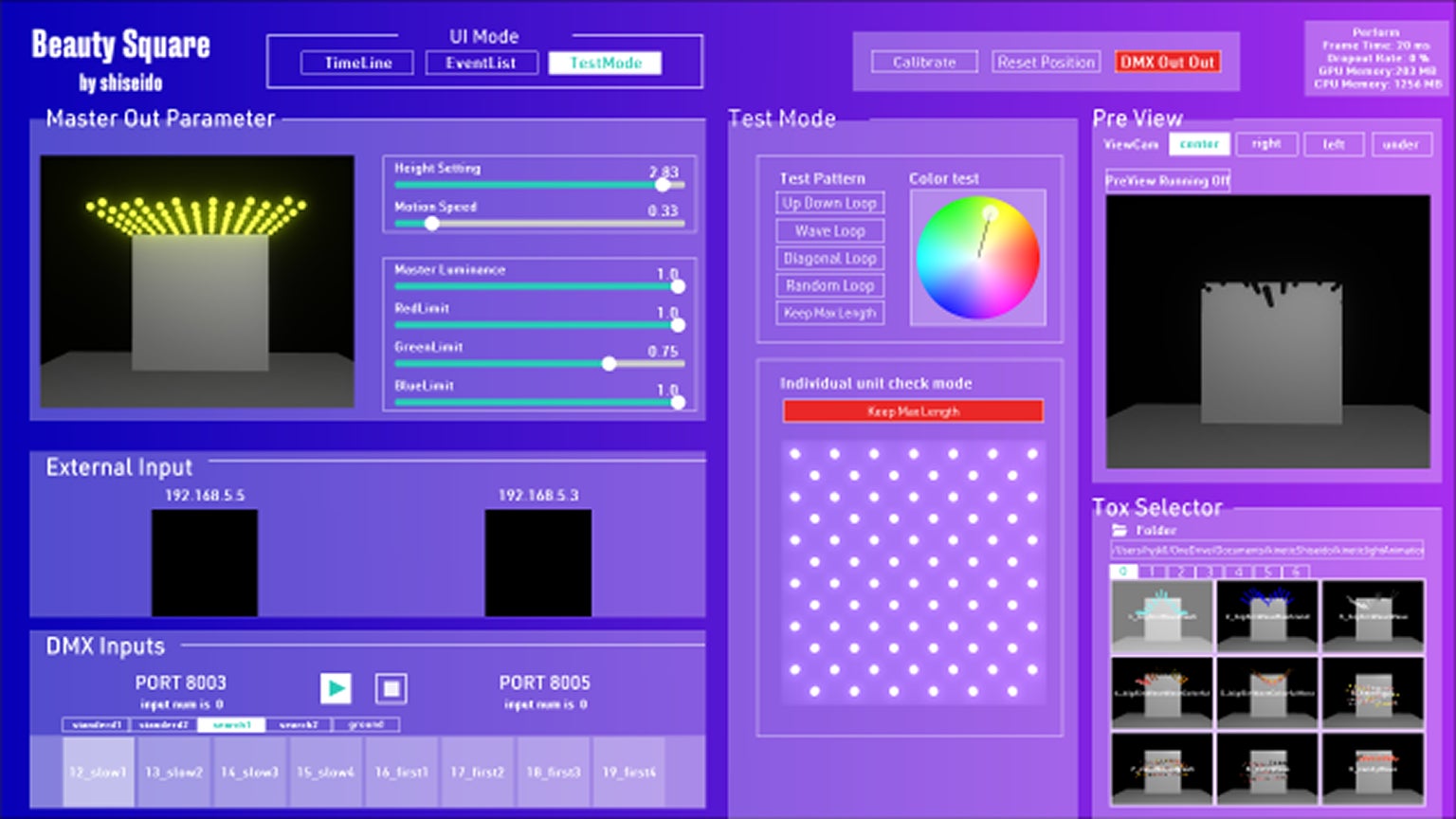The image size is (1456, 819).
Task: Click the GreenLimit slider handle
Action: click(609, 364)
